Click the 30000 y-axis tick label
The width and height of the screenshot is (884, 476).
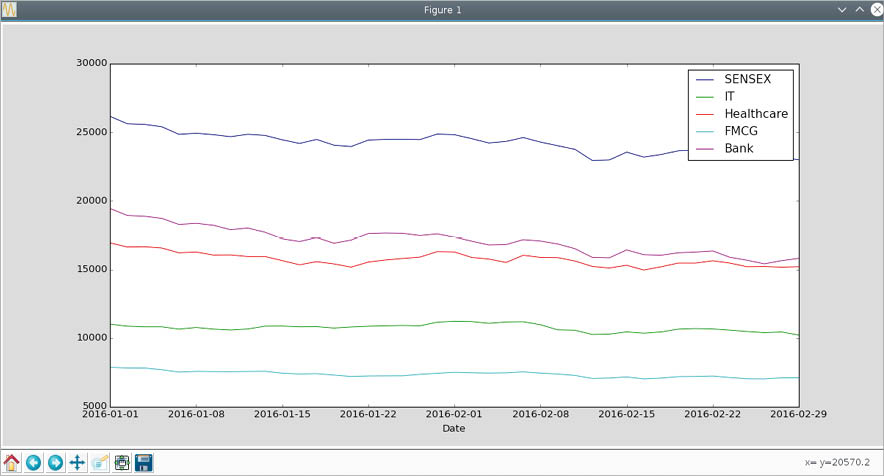[x=90, y=63]
